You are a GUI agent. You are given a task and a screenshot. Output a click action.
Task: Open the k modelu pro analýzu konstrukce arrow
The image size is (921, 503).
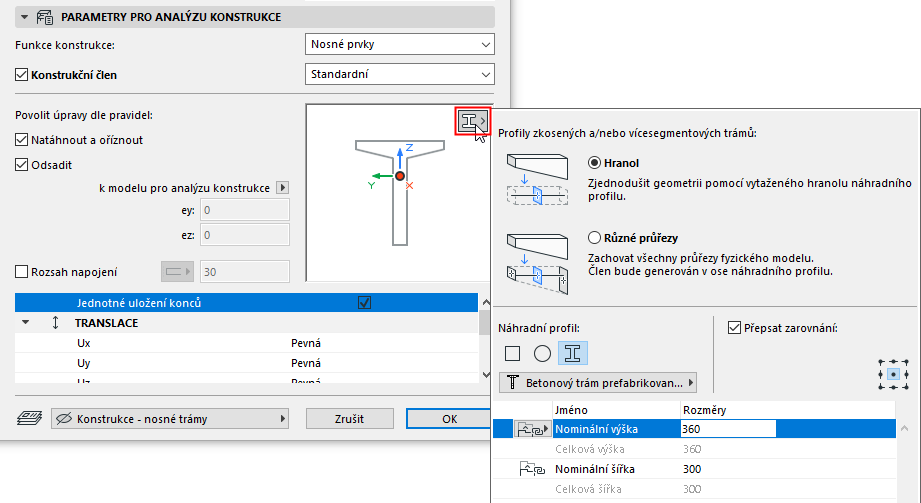coord(283,187)
